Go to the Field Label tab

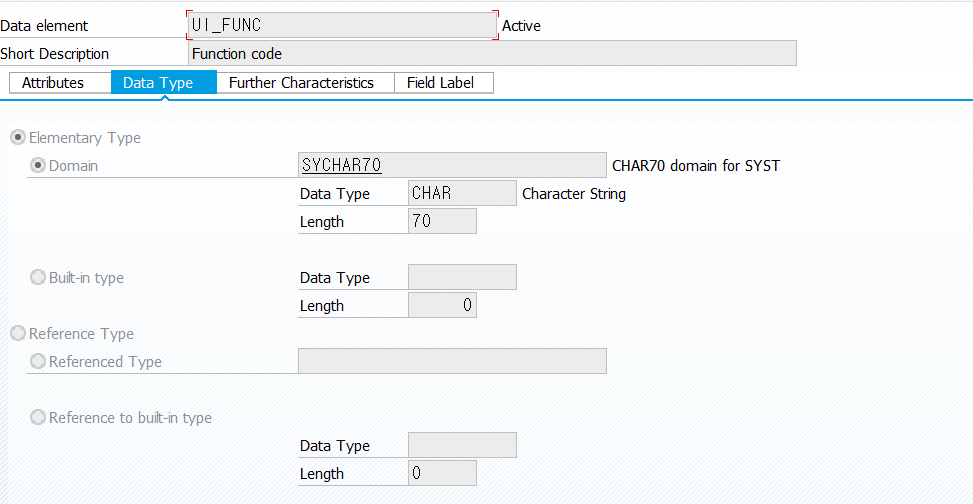[x=440, y=83]
